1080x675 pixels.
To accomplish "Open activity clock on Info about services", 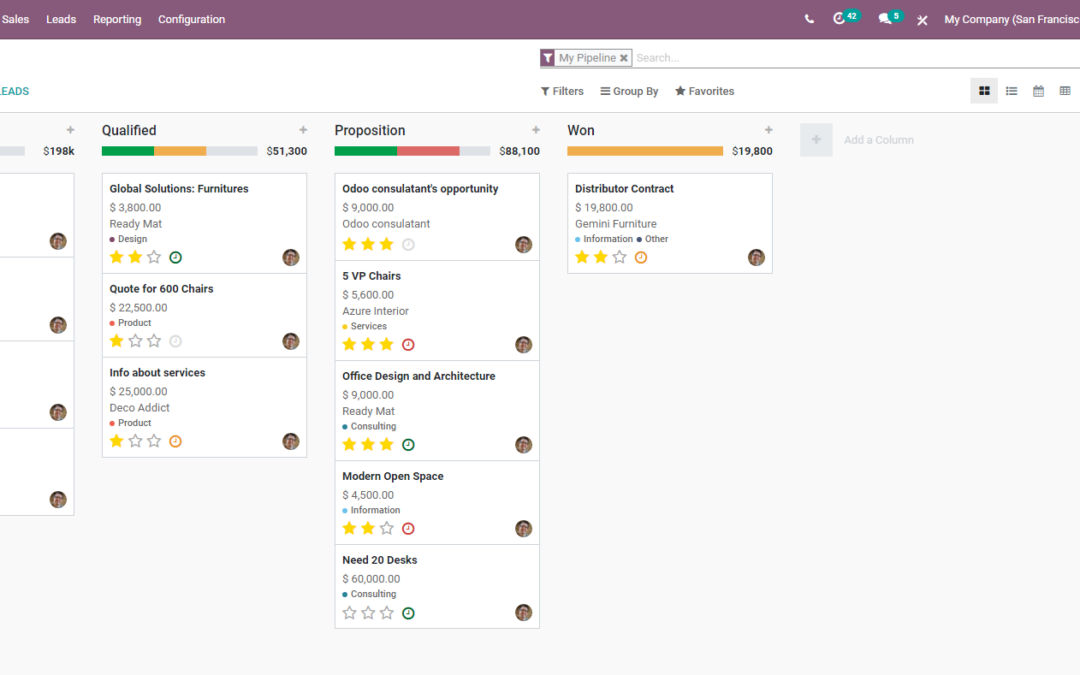I will 176,442.
